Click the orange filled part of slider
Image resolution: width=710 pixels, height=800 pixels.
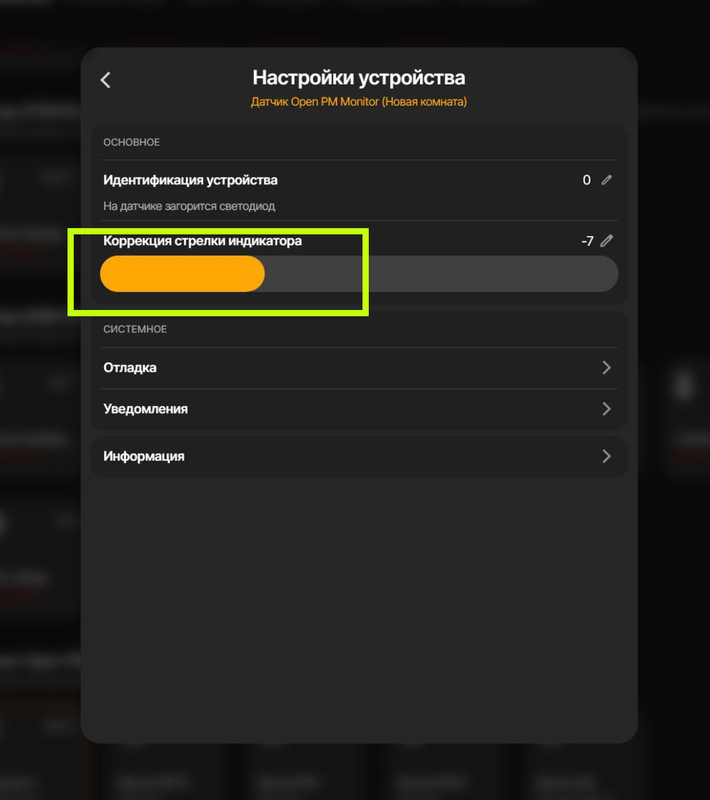(x=183, y=274)
